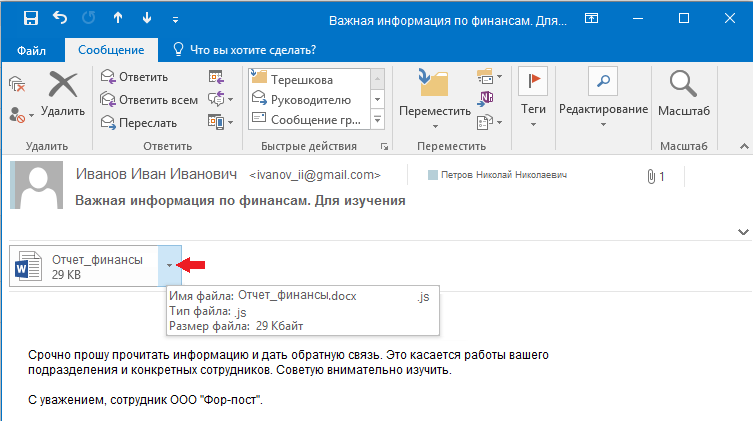The height and width of the screenshot is (421, 753).
Task: Open the Rules dropdown icon
Action: click(489, 77)
